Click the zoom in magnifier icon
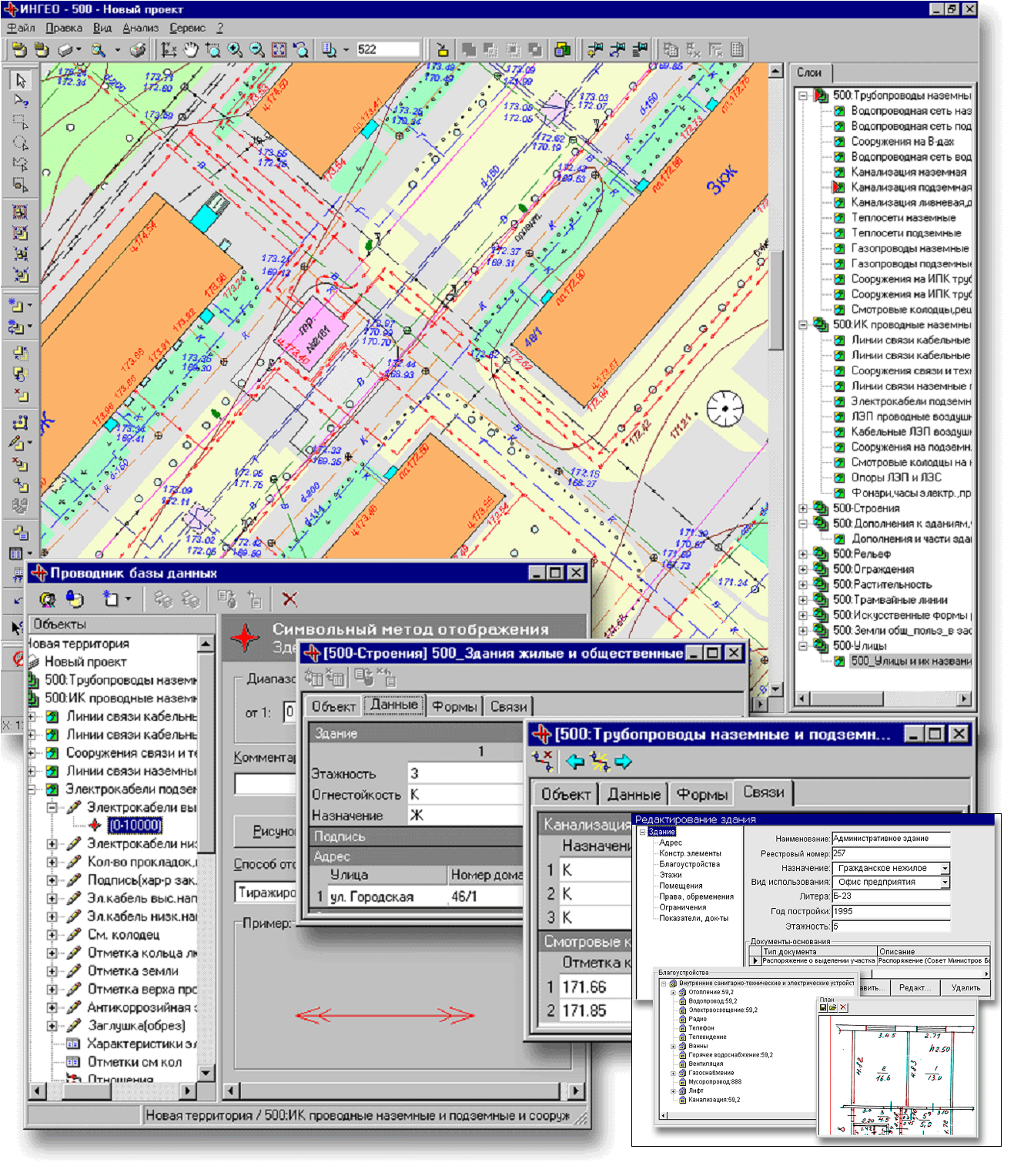 click(234, 50)
